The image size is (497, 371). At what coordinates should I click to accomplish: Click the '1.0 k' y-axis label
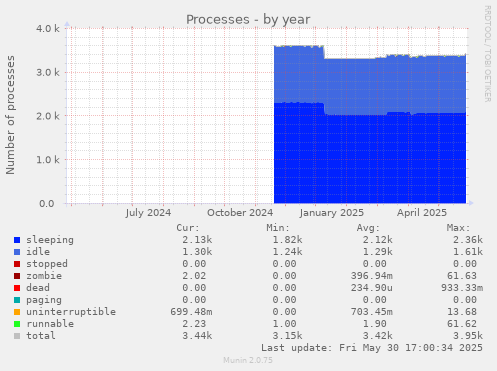[x=48, y=160]
